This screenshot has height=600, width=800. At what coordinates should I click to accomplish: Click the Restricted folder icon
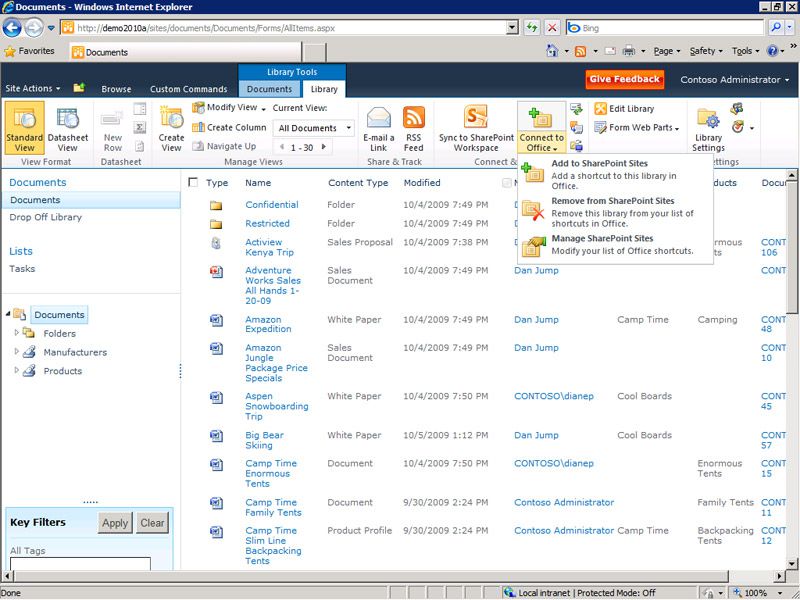click(216, 224)
